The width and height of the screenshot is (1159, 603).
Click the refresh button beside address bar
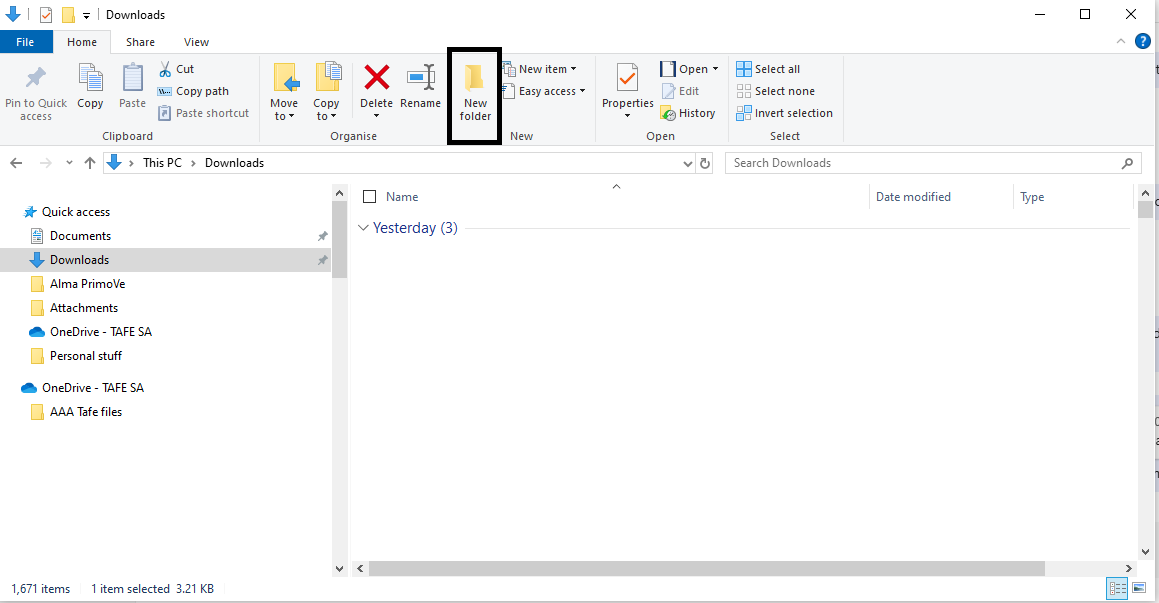(705, 163)
